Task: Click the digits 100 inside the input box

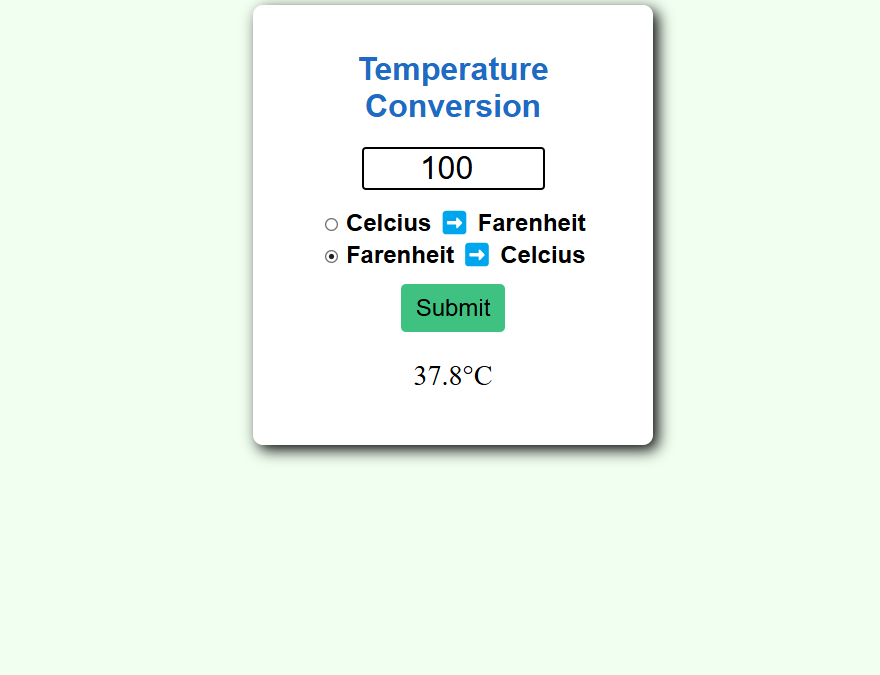Action: pyautogui.click(x=447, y=168)
